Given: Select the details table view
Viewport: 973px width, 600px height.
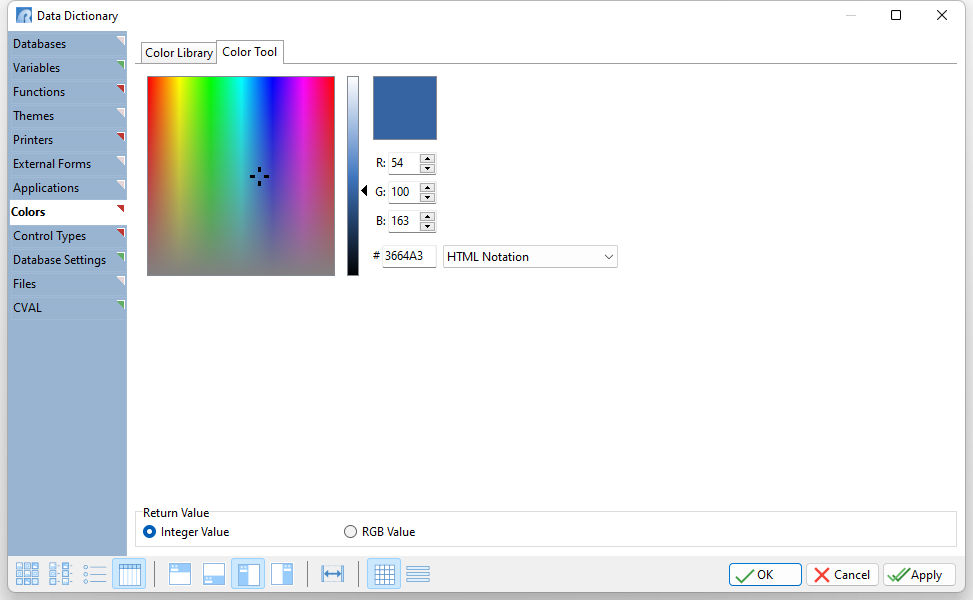Looking at the screenshot, I should [130, 573].
